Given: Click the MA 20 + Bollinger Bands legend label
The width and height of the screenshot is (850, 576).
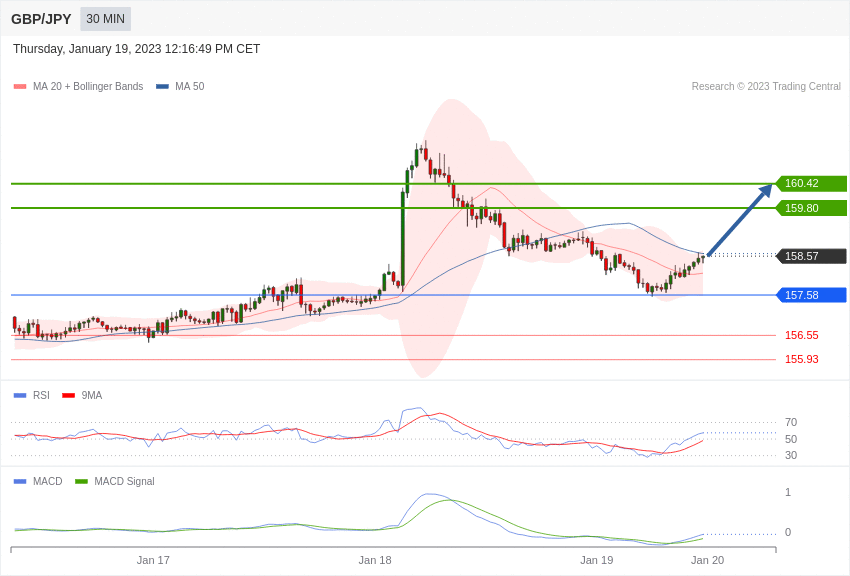Looking at the screenshot, I should (x=88, y=86).
